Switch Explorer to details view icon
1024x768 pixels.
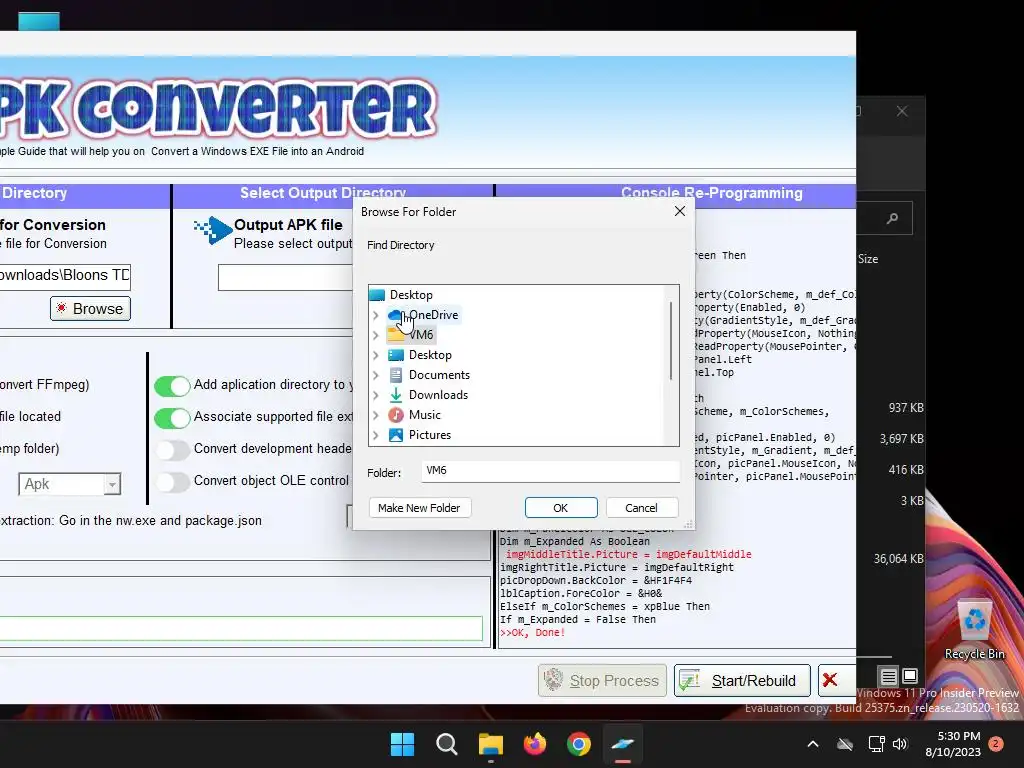(x=888, y=676)
